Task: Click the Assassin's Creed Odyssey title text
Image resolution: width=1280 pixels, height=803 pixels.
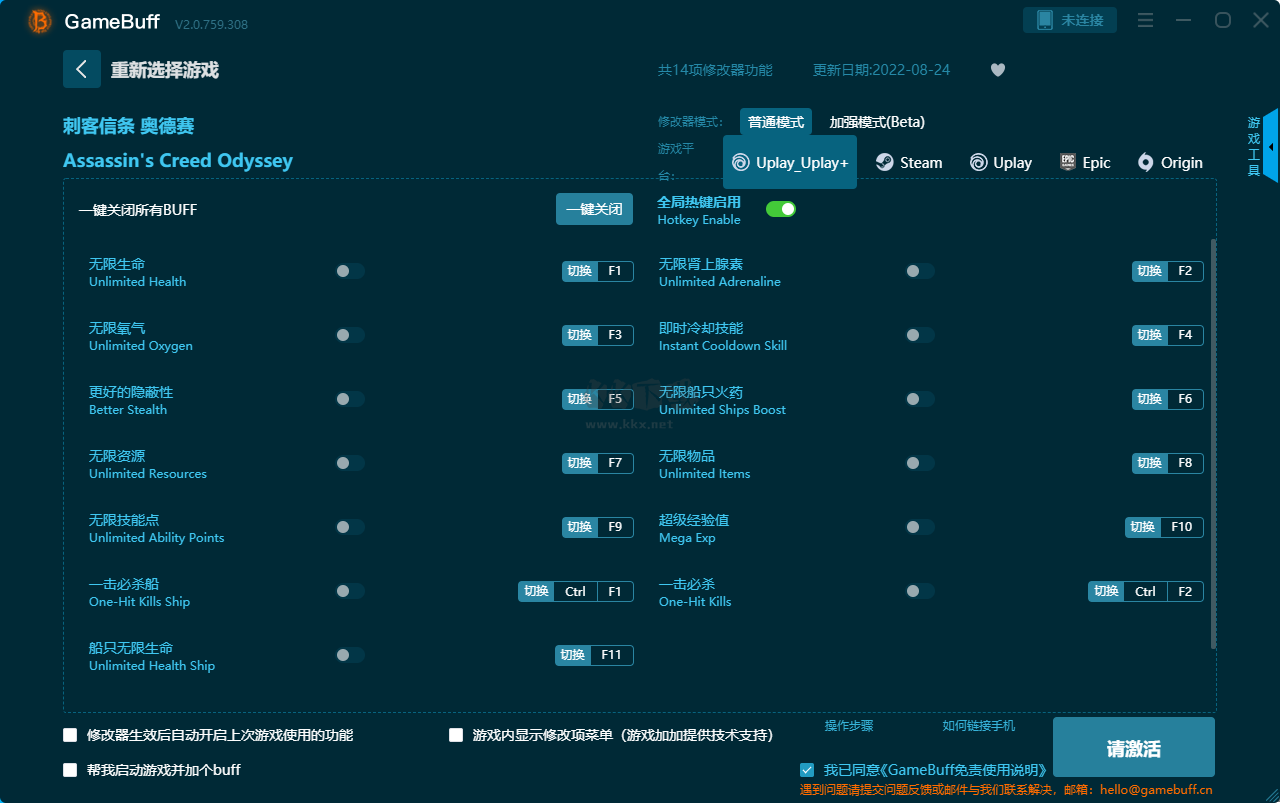Action: pos(178,161)
